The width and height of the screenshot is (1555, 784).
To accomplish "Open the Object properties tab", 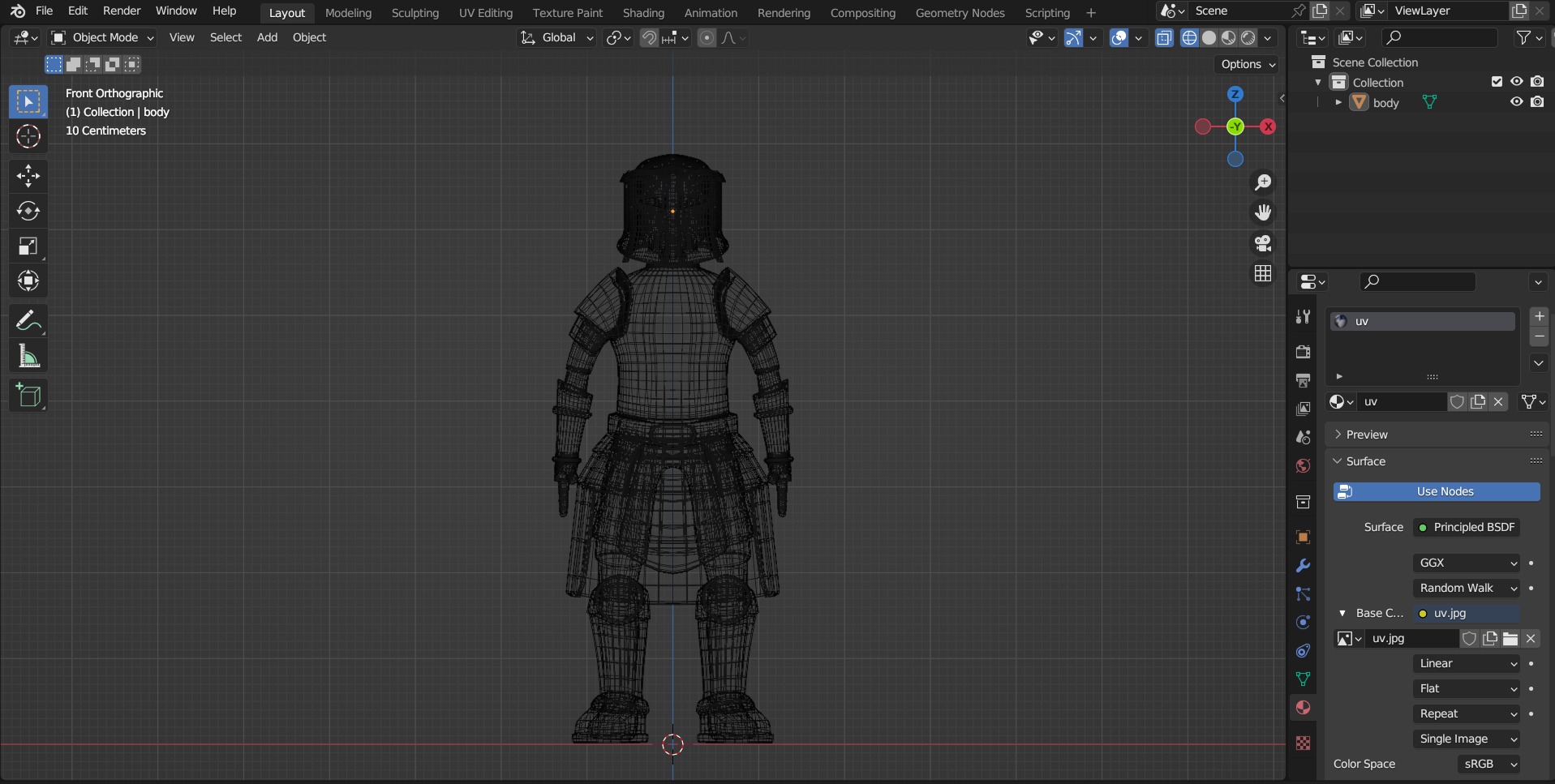I will (1303, 538).
